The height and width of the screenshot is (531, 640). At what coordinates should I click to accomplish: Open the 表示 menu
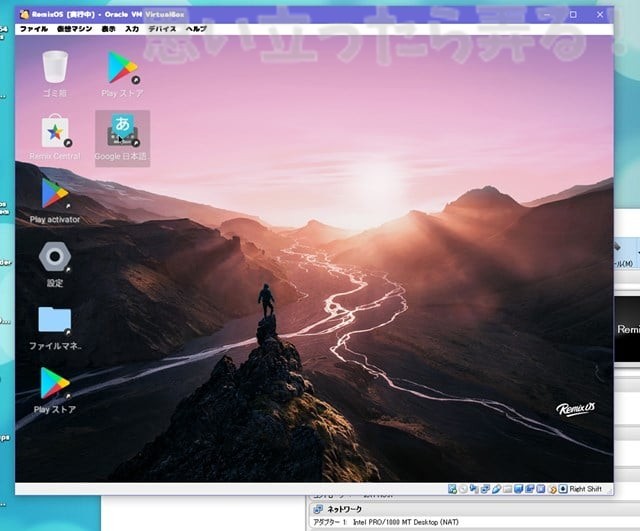[108, 29]
